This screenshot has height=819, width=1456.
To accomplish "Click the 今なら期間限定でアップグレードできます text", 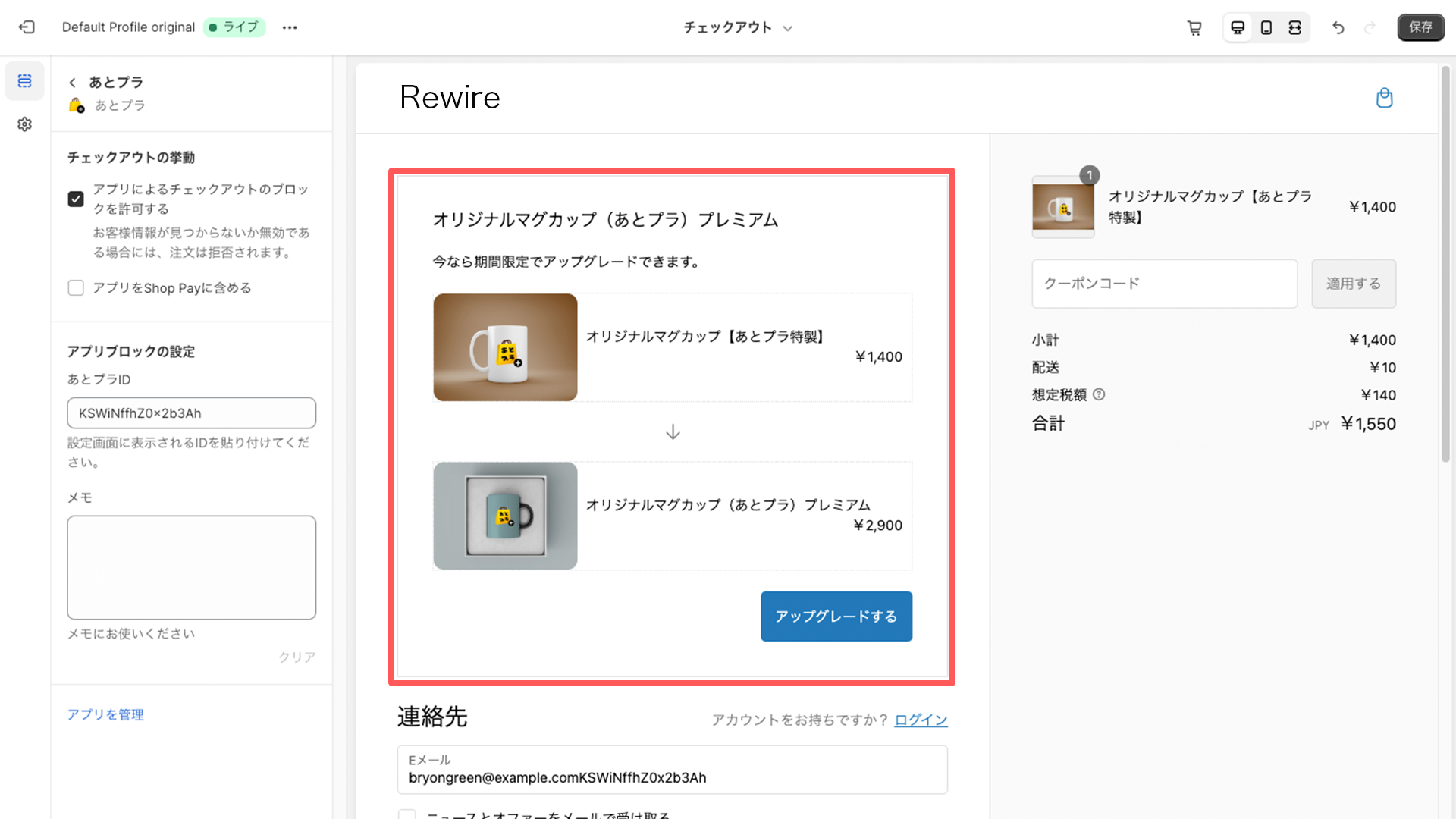I will (566, 262).
